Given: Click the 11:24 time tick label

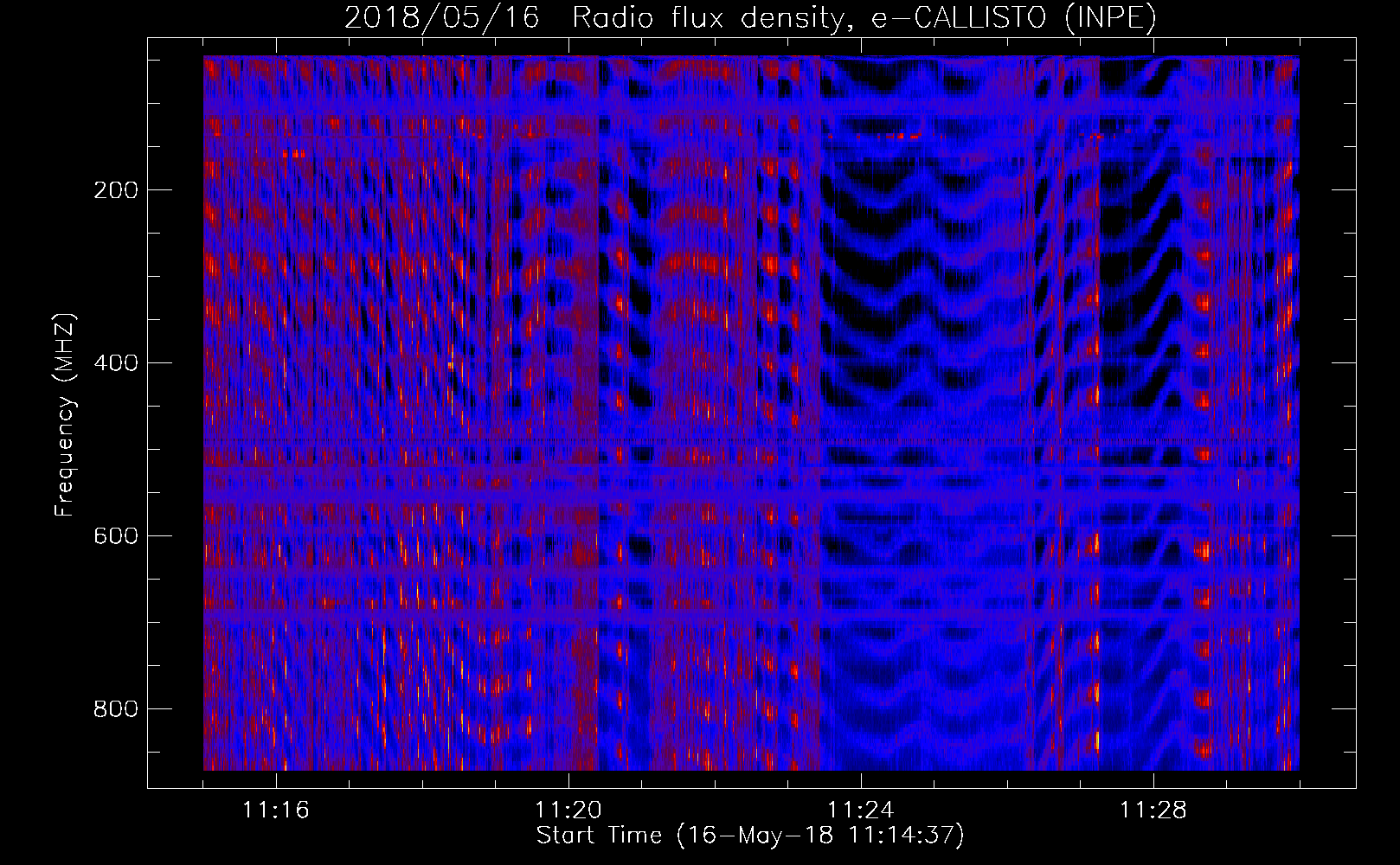Looking at the screenshot, I should (x=861, y=811).
